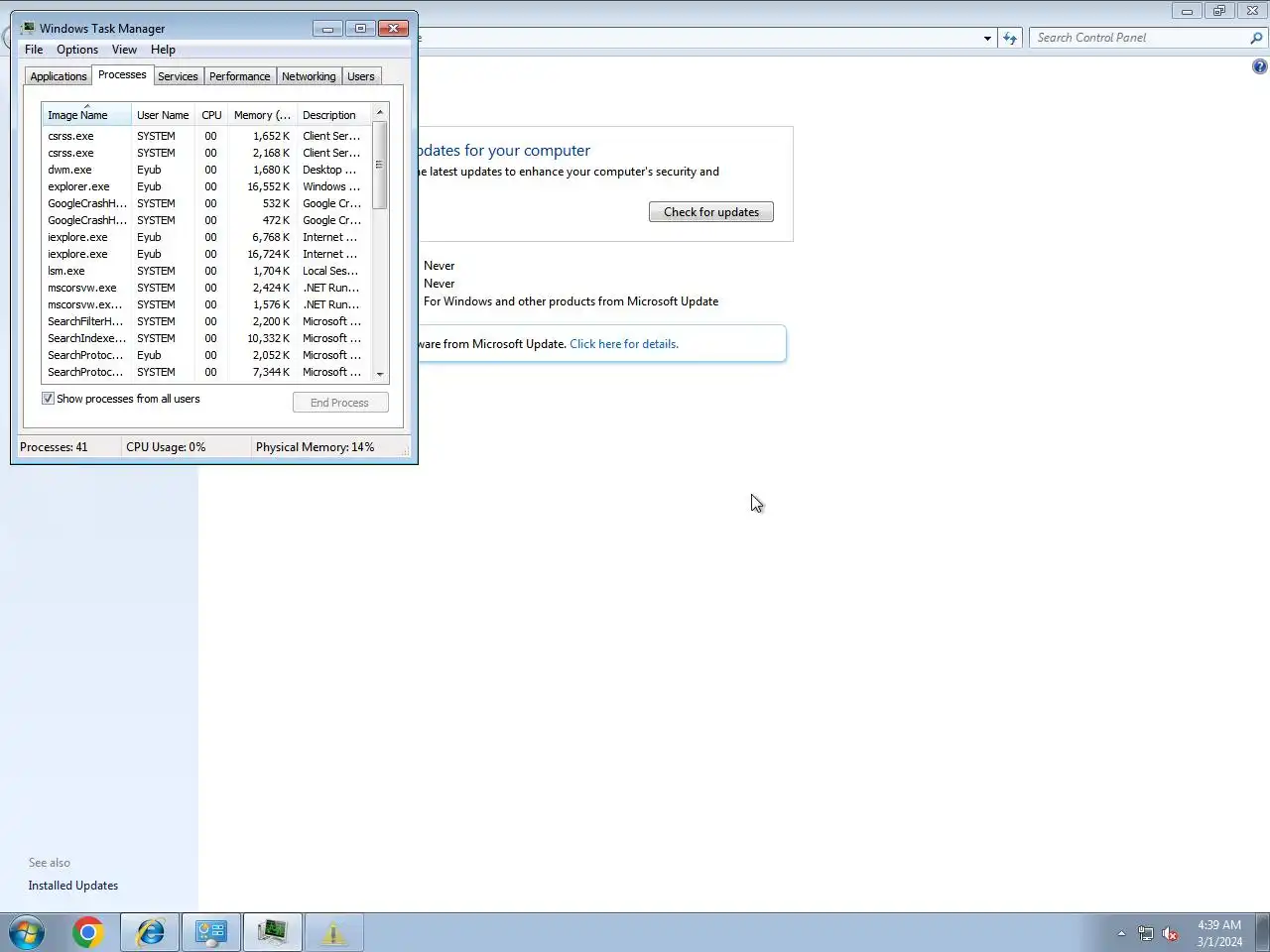Select the GoogleCrashH... row using 532 K
Viewport: 1270px width, 952px height.
tap(206, 203)
